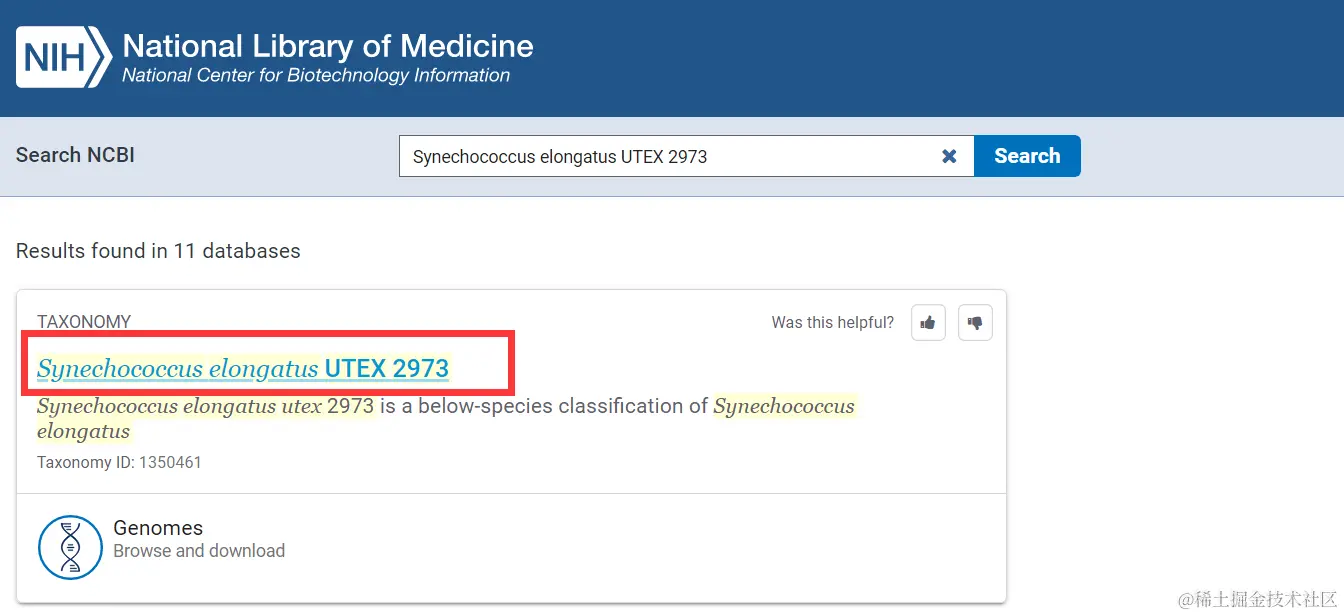The height and width of the screenshot is (616, 1344).
Task: Click the 稀土掘金技术社区 watermark
Action: (x=1258, y=599)
